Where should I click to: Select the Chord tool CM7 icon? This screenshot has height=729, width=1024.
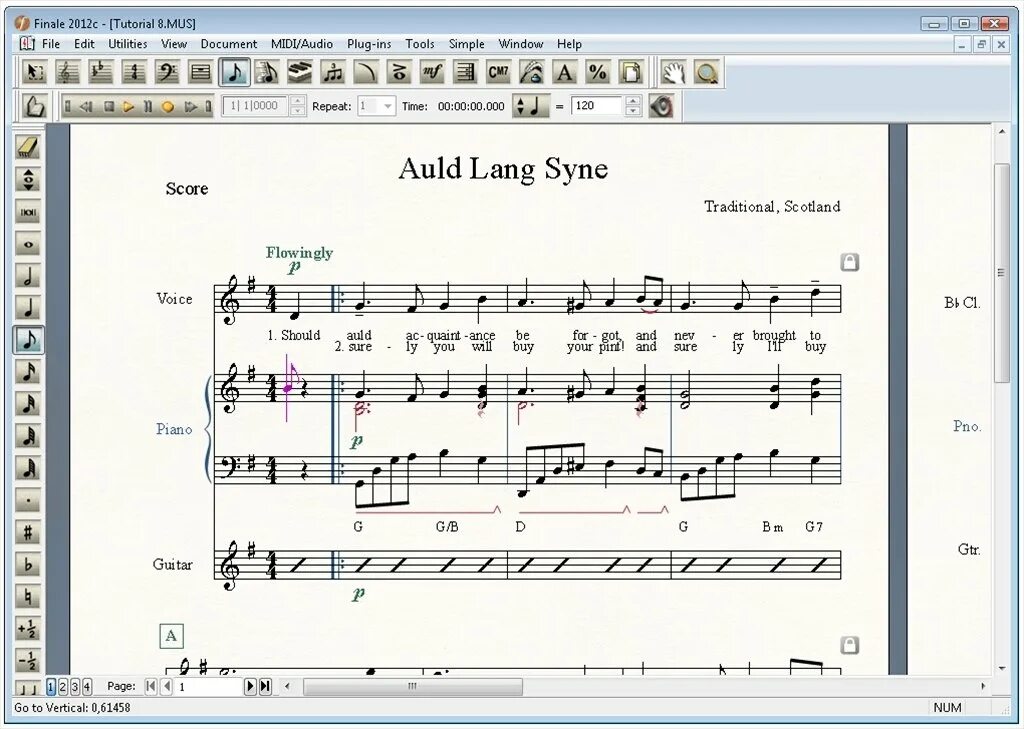click(x=499, y=72)
